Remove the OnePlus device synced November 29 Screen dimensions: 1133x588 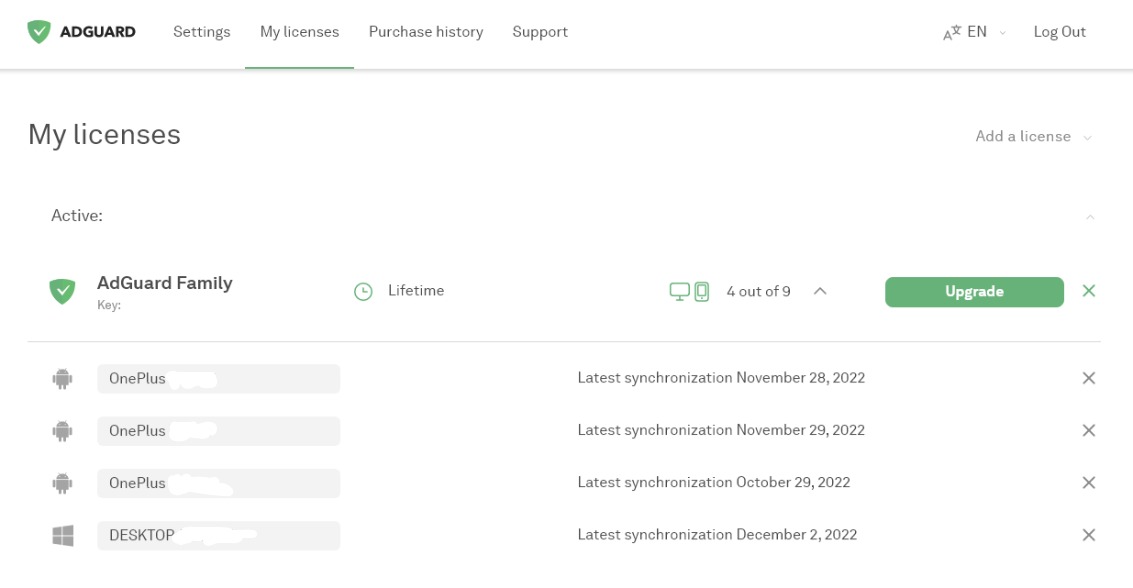[x=1089, y=430]
